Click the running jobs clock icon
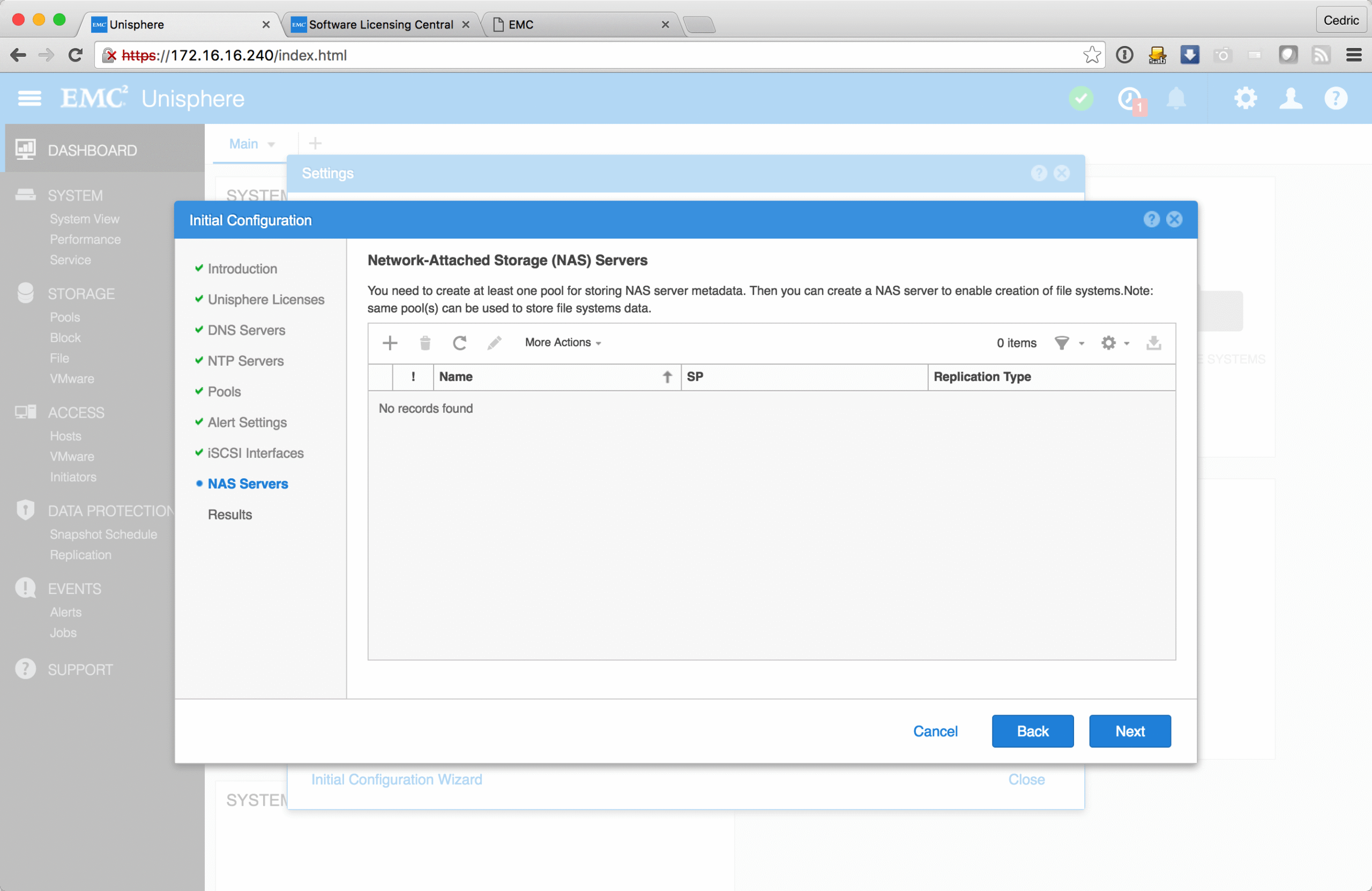Screen dimensions: 1372x891 tap(1130, 99)
